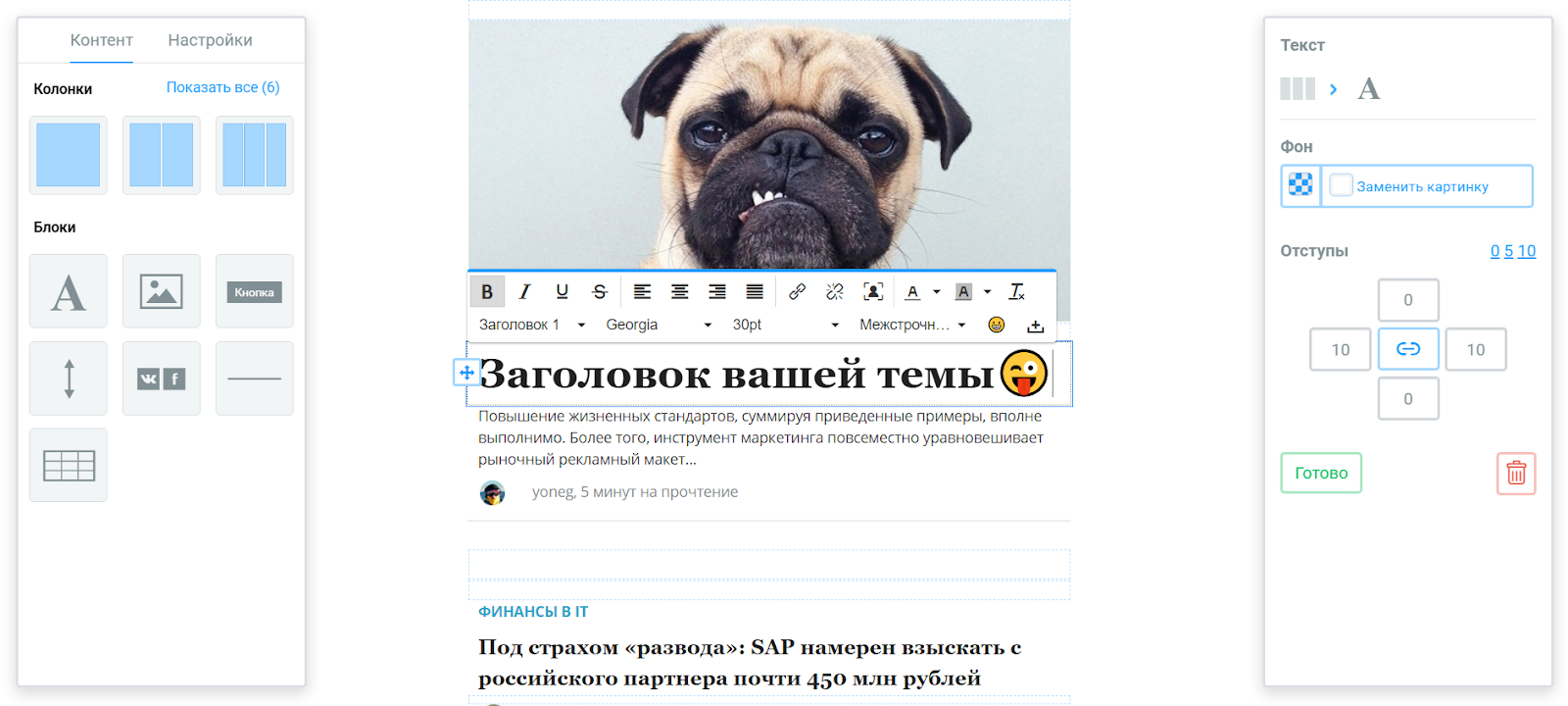Toggle strikethrough formatting
This screenshot has width=1568, height=706.
point(600,292)
